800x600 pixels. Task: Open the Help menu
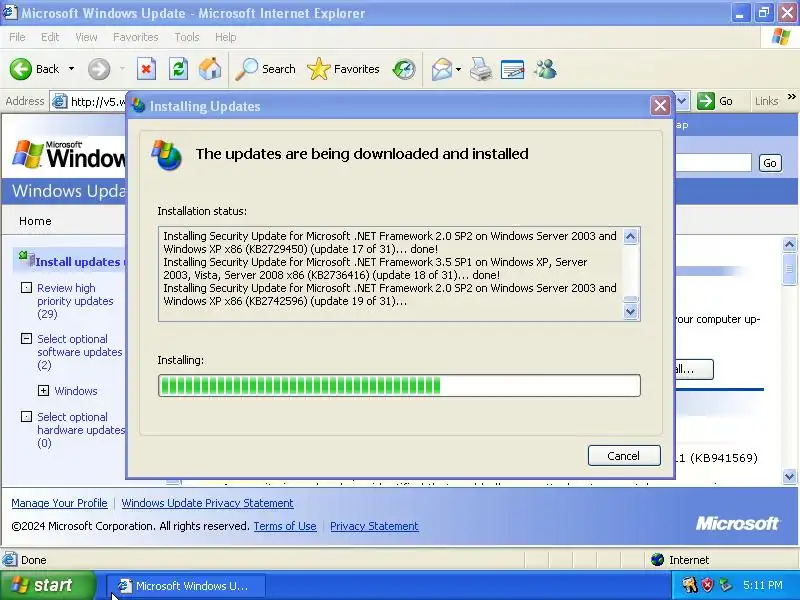[226, 37]
